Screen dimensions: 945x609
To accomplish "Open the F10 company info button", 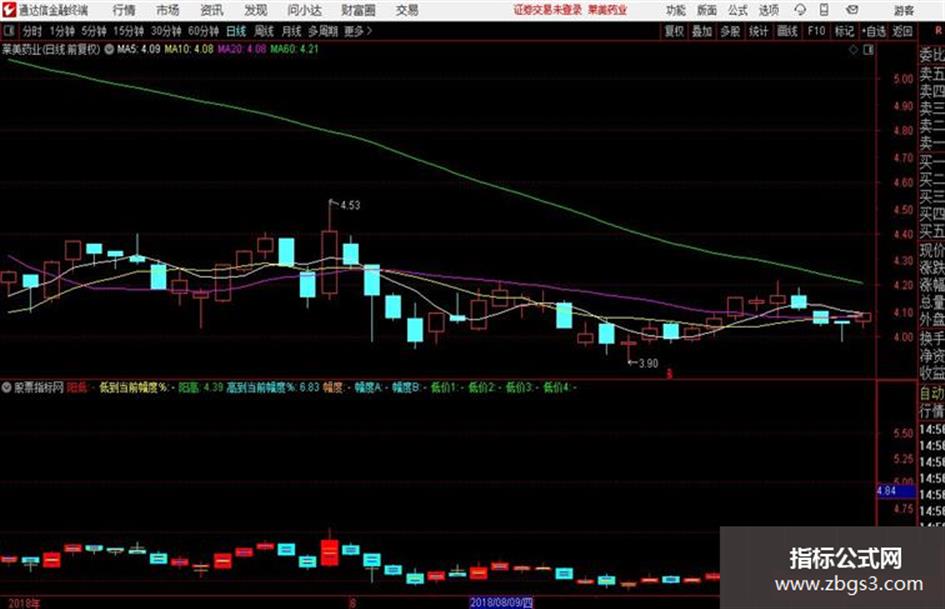I will tap(816, 31).
